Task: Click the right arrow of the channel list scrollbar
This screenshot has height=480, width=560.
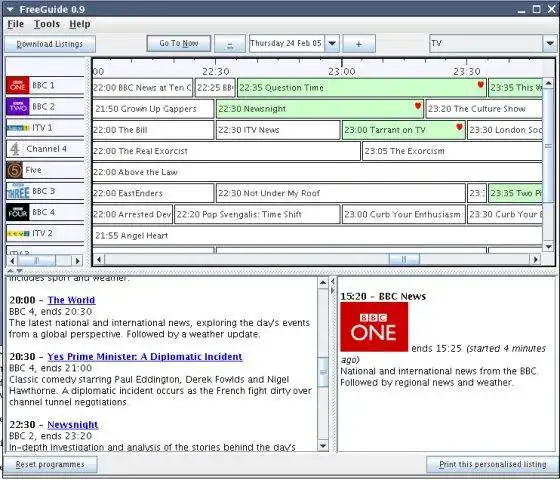Action: (x=78, y=261)
